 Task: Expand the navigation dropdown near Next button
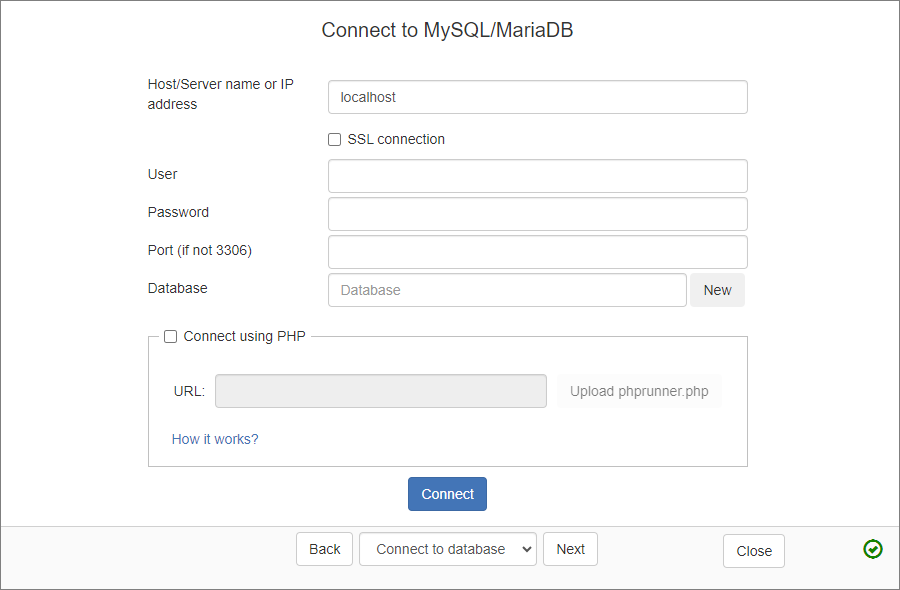click(447, 549)
